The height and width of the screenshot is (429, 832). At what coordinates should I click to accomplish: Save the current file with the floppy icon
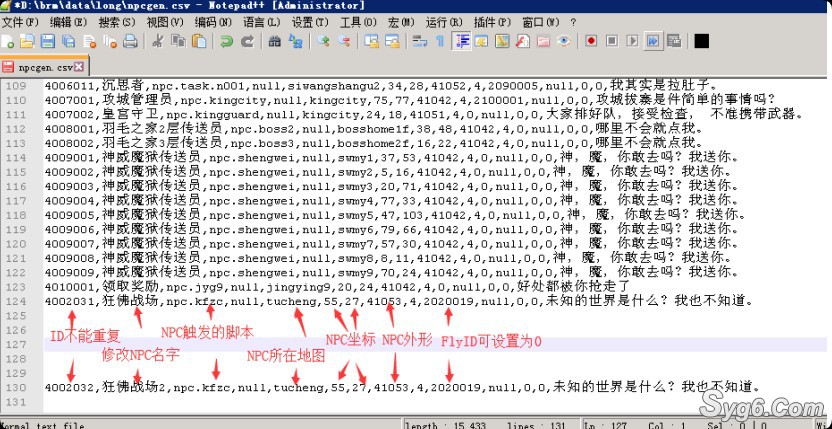pos(48,41)
